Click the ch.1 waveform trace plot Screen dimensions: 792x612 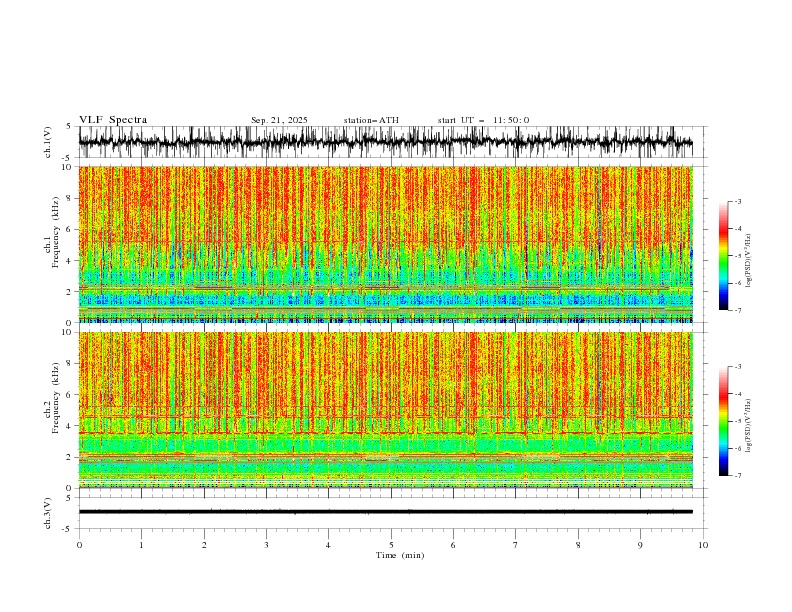click(x=386, y=142)
